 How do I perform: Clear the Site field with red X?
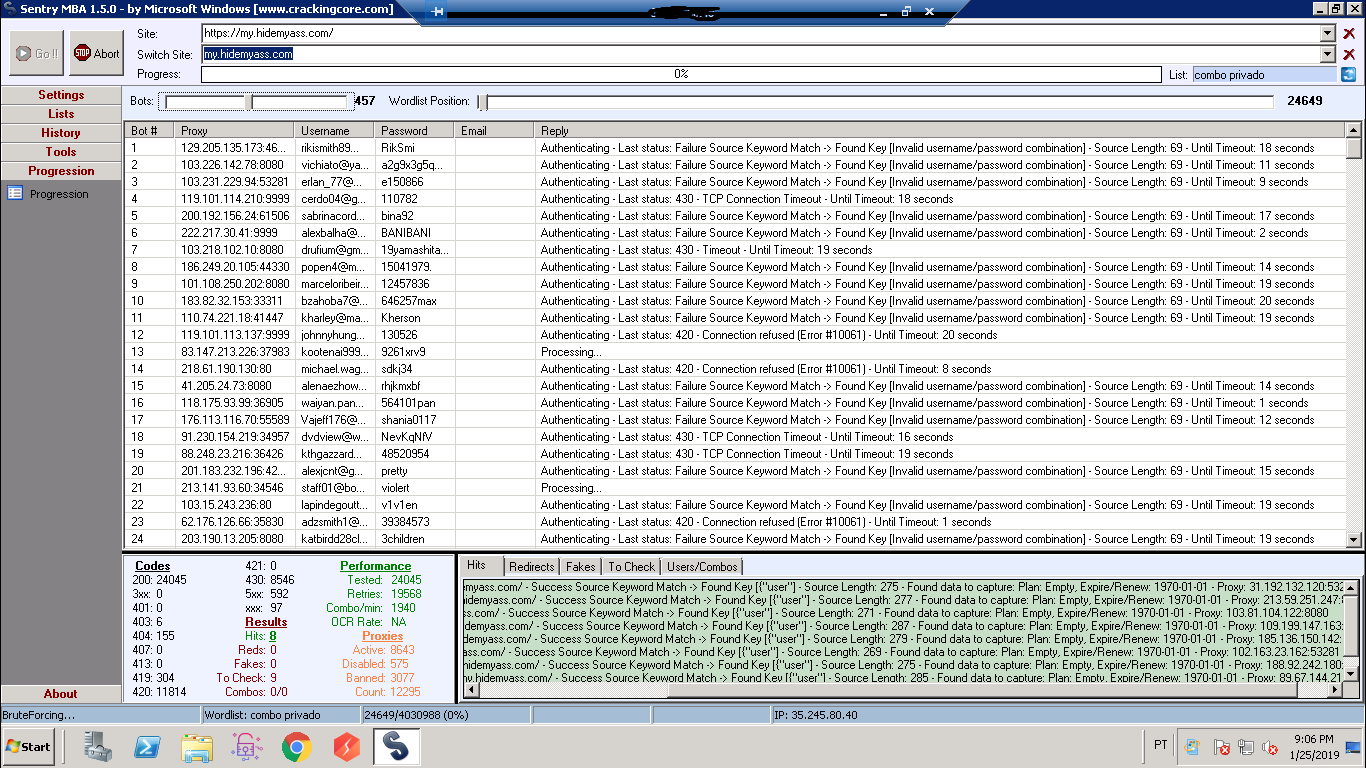click(1349, 34)
